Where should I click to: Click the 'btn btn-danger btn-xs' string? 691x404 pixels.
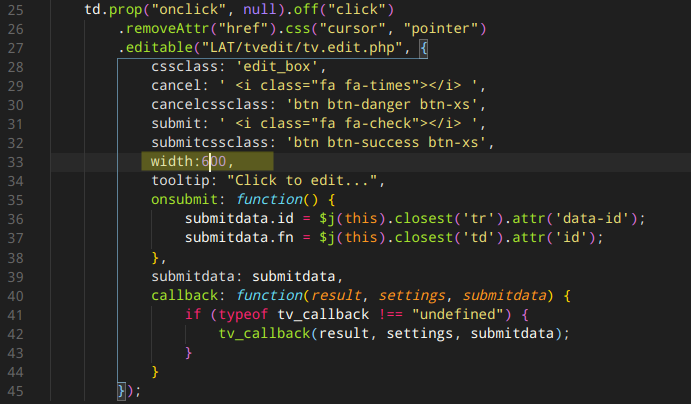pos(382,104)
